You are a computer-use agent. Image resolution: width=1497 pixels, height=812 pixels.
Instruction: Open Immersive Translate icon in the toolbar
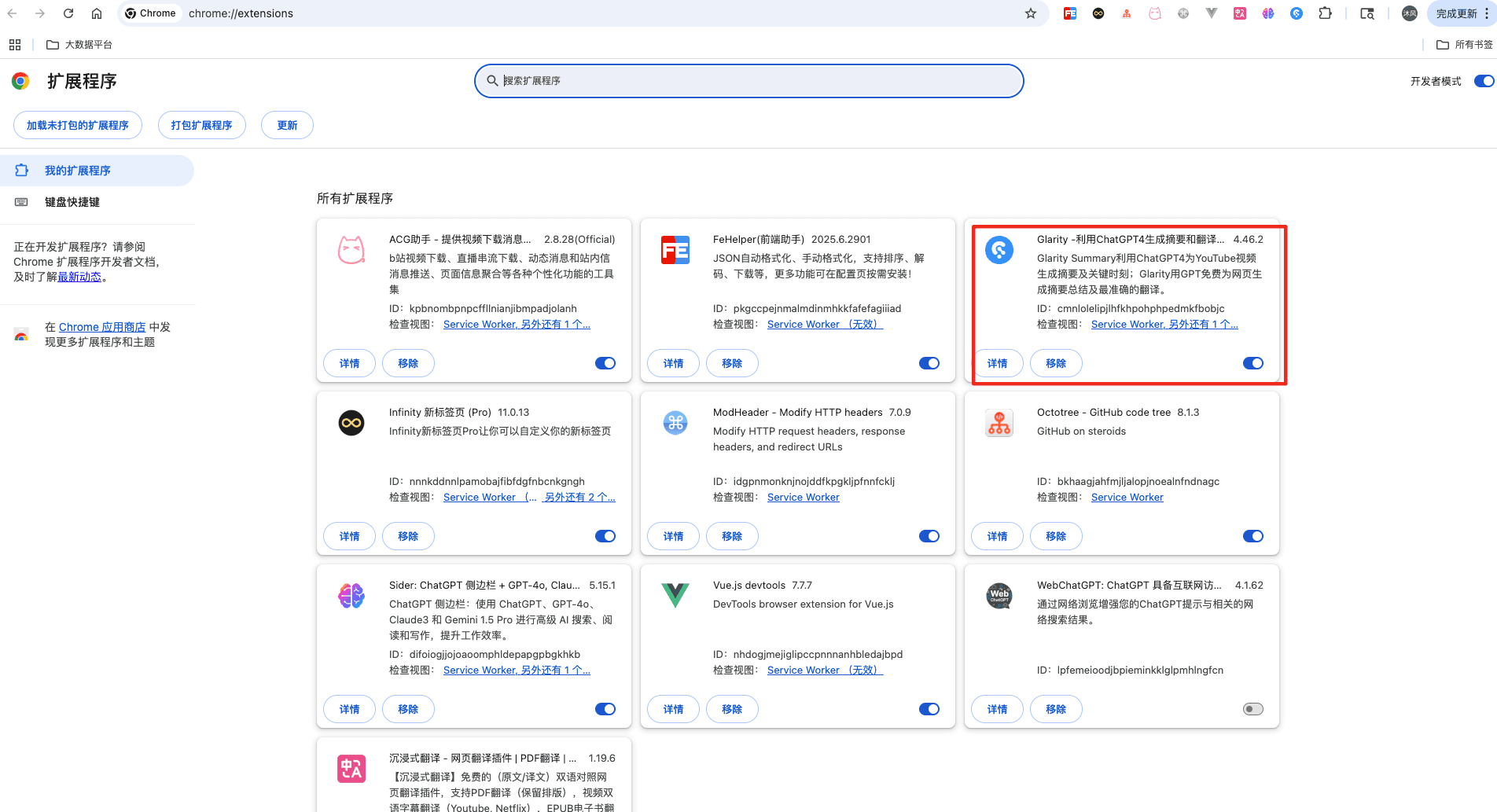tap(1240, 13)
